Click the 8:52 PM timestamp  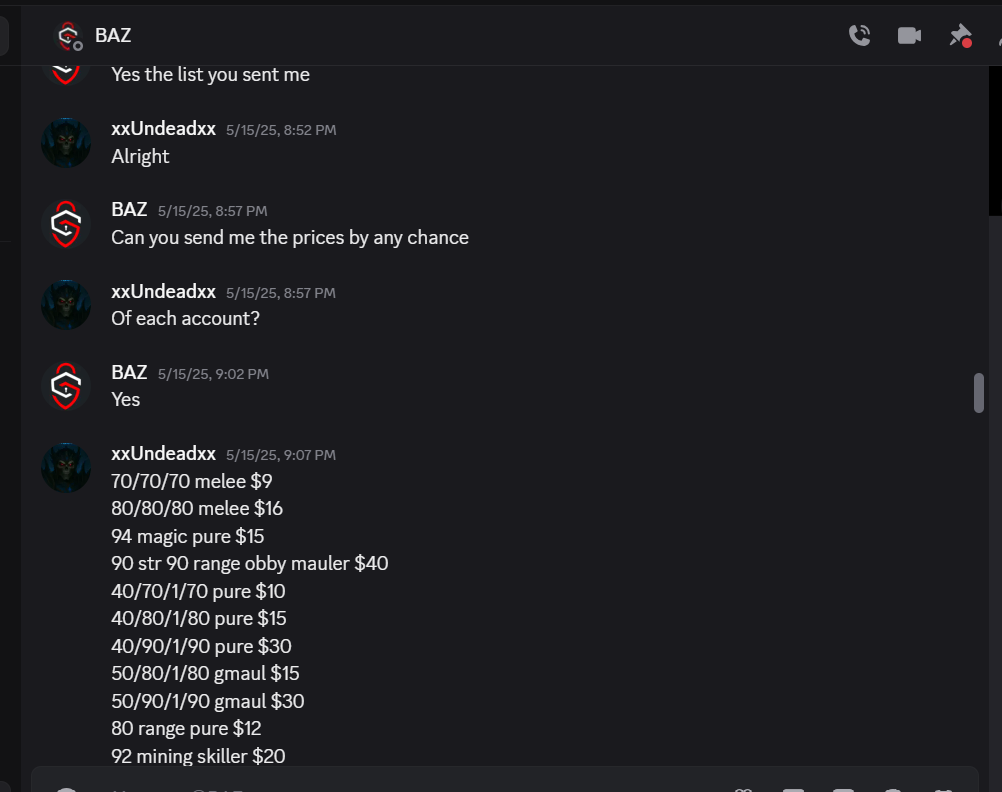point(281,130)
